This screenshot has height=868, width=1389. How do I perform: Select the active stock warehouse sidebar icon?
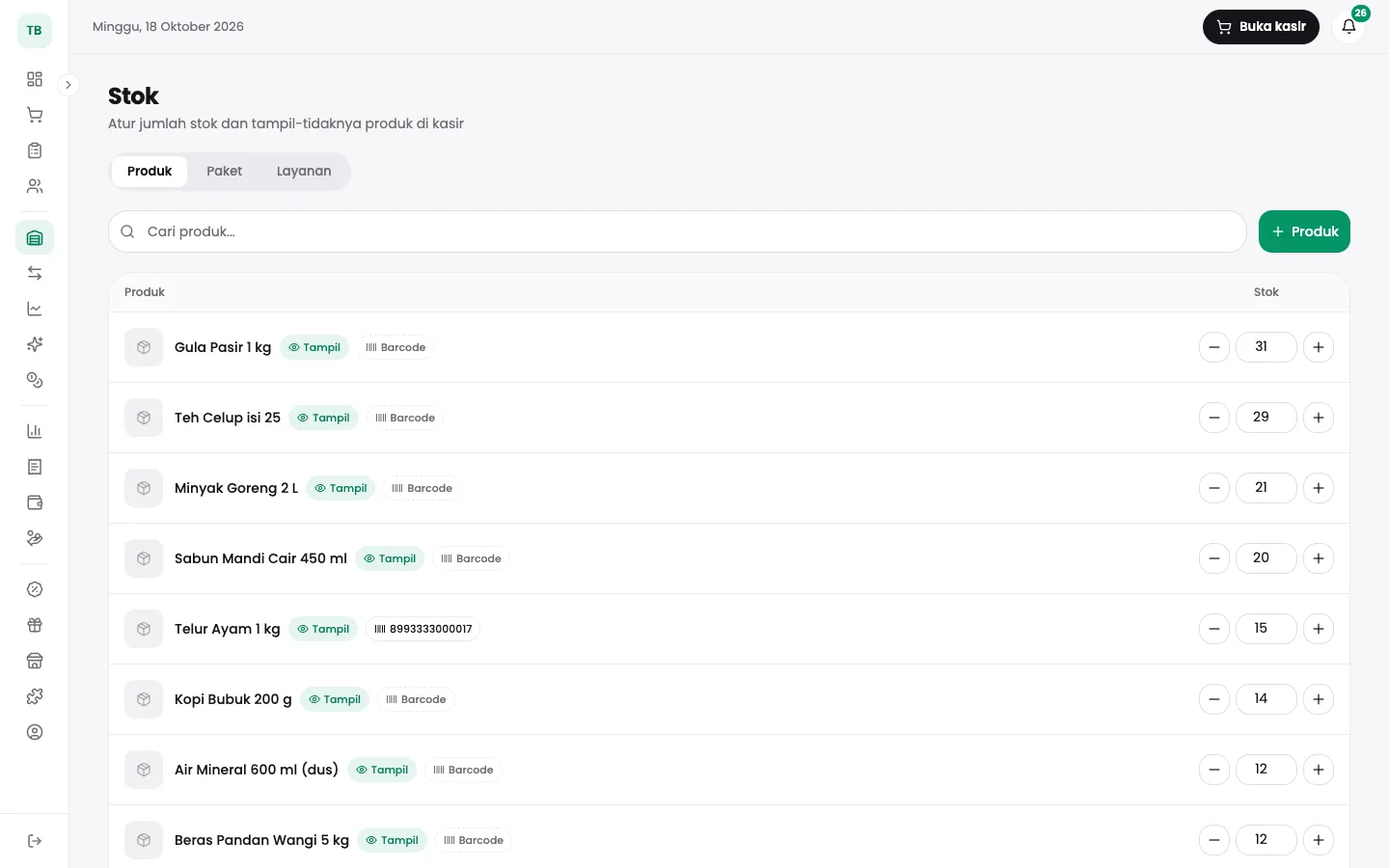[x=35, y=237]
